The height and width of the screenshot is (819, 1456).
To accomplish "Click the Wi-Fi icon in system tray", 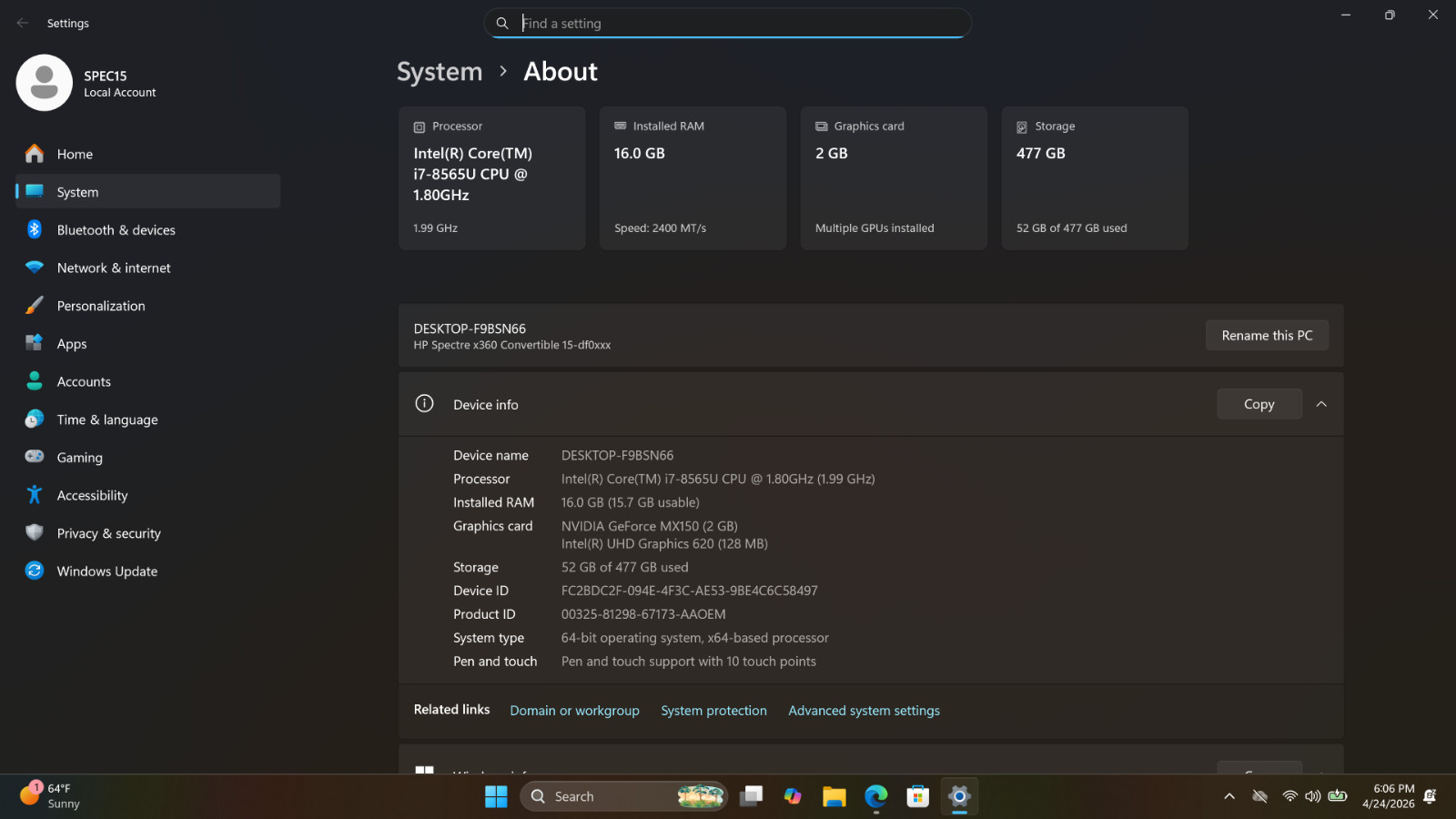I will tap(1289, 796).
